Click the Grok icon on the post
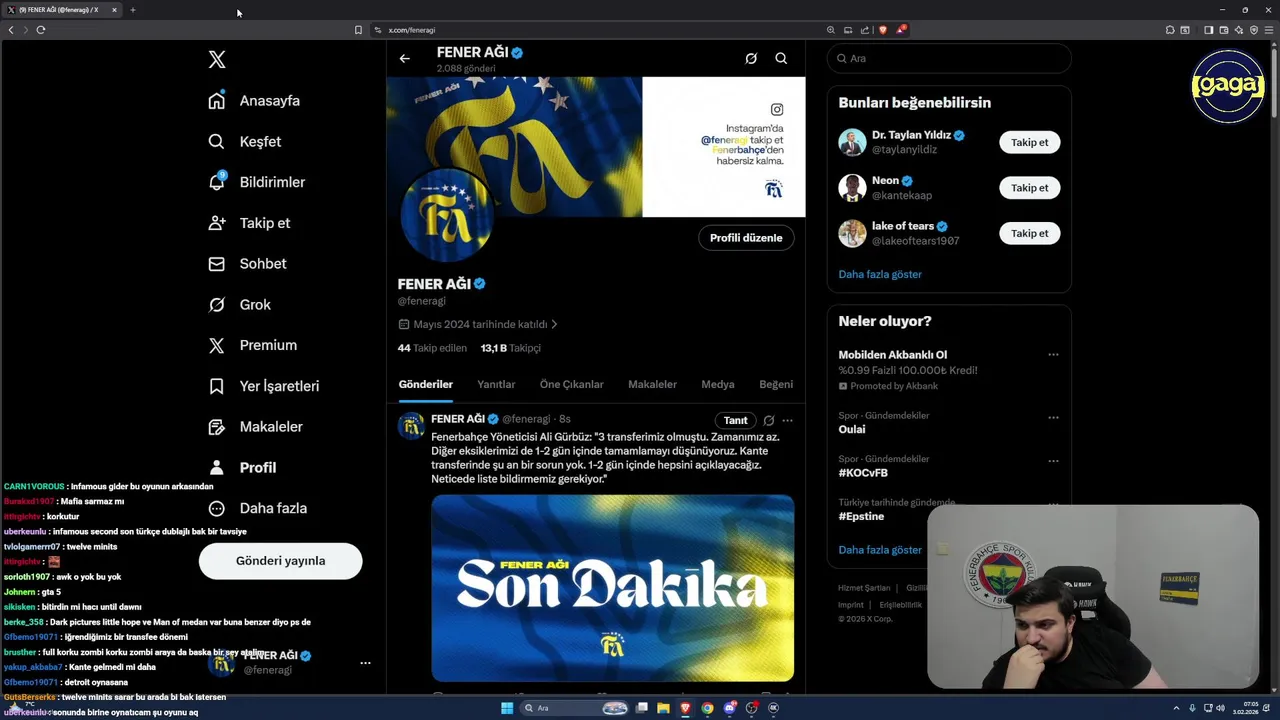 (769, 421)
